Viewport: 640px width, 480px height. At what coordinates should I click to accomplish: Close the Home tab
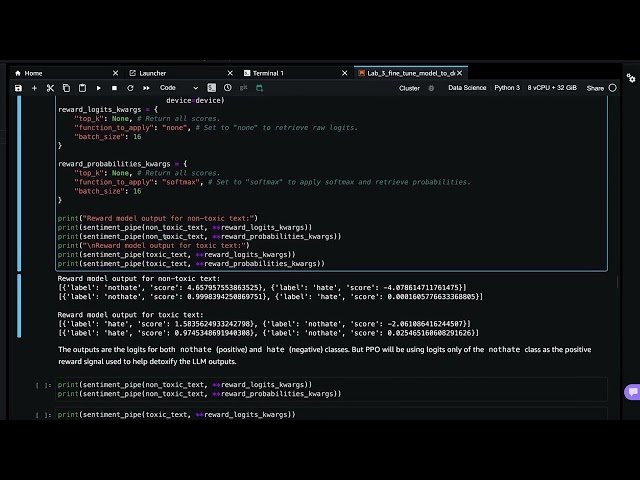(116, 73)
